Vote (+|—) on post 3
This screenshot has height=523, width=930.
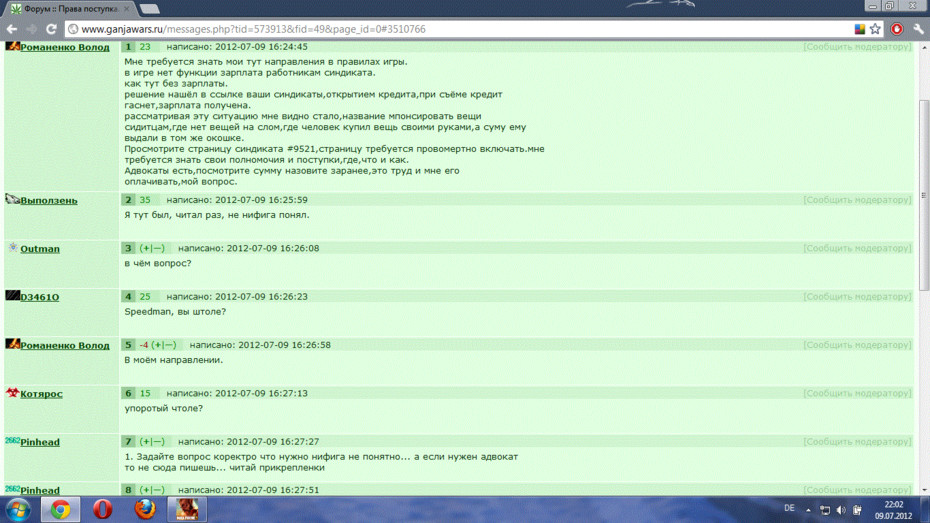tap(152, 248)
